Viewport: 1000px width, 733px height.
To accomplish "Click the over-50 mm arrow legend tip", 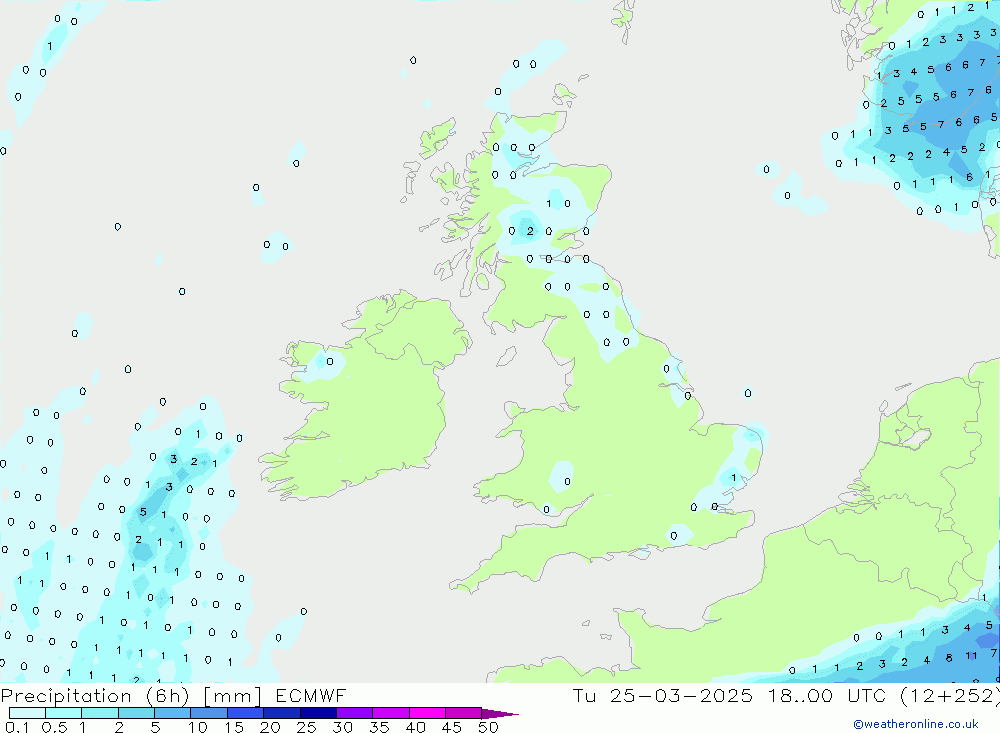I will click(499, 714).
